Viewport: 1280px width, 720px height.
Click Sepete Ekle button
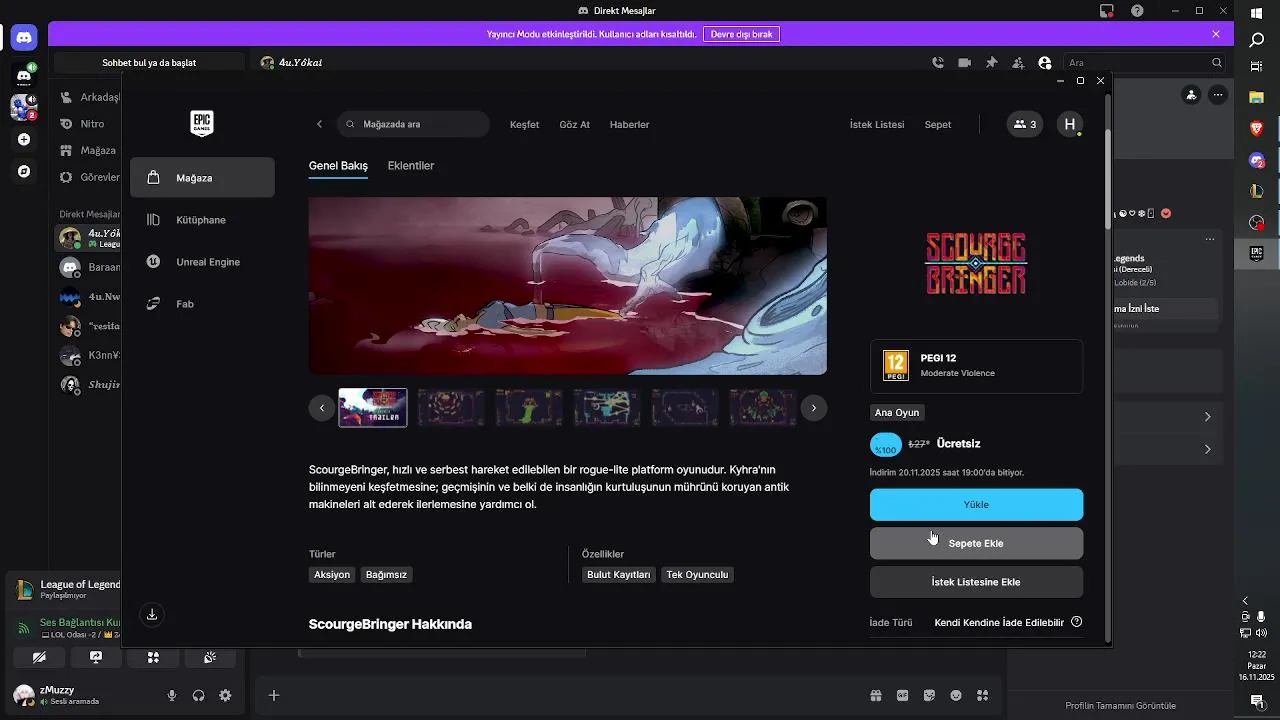pyautogui.click(x=976, y=543)
